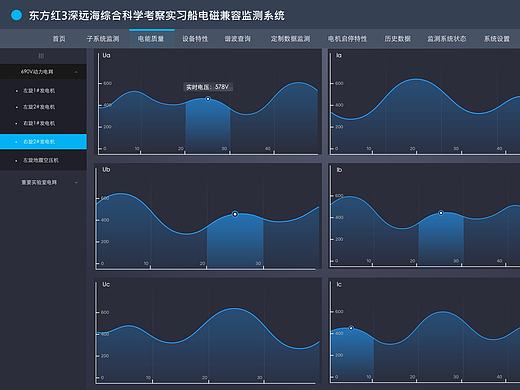Go to the 系统设置 tab
The image size is (520, 390).
tap(497, 39)
